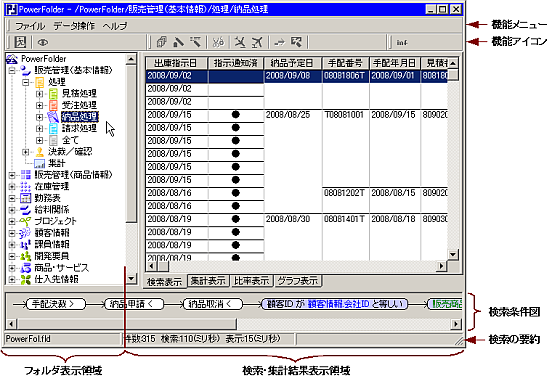Click the 手配決裁 > condition node

[56, 304]
